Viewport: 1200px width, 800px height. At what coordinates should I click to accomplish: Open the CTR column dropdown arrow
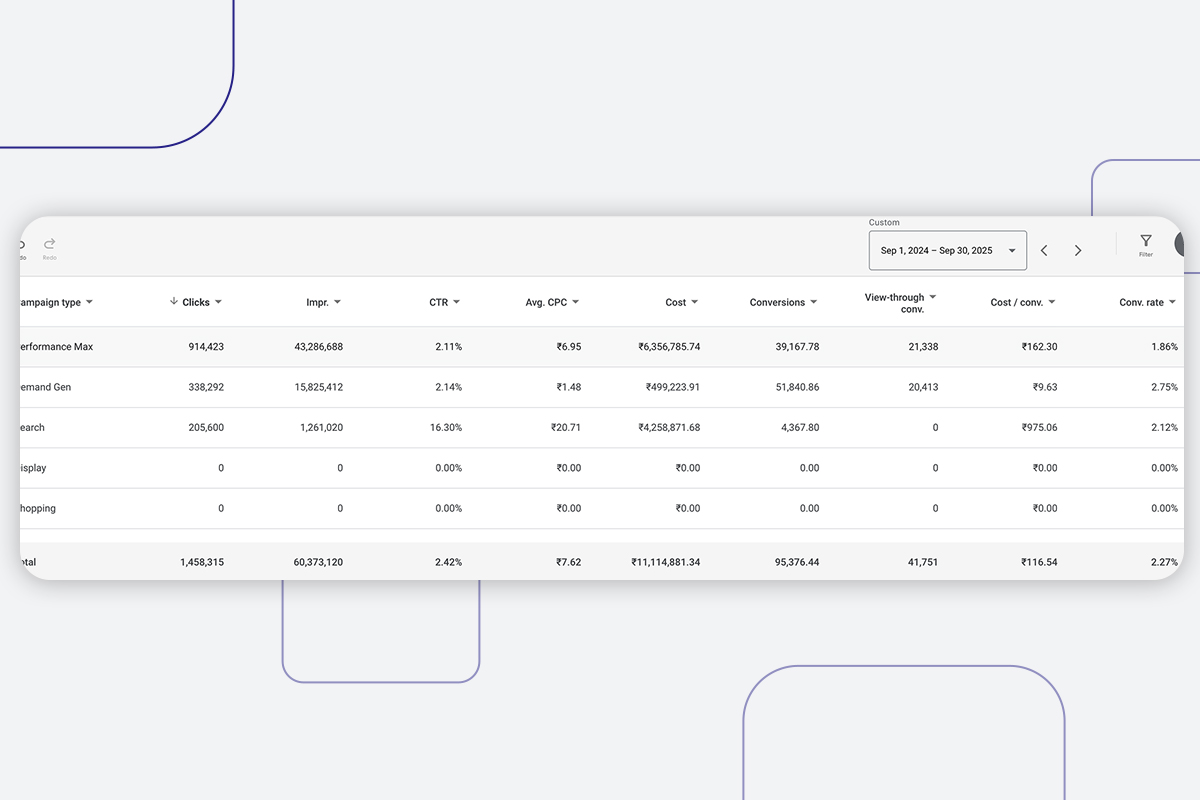point(457,303)
